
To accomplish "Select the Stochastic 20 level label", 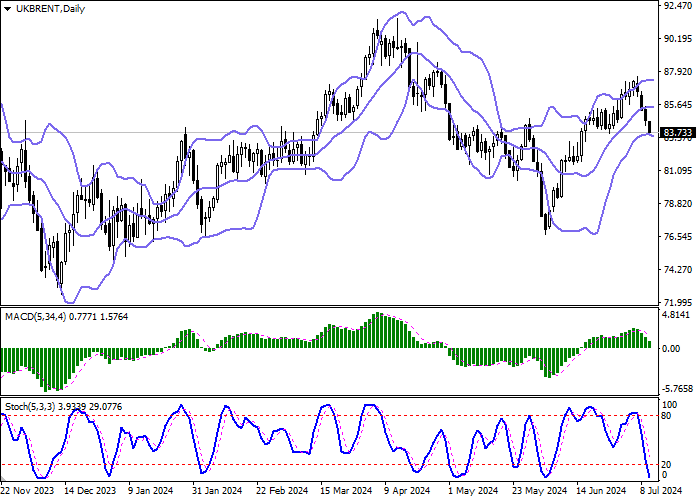I will pyautogui.click(x=666, y=465).
